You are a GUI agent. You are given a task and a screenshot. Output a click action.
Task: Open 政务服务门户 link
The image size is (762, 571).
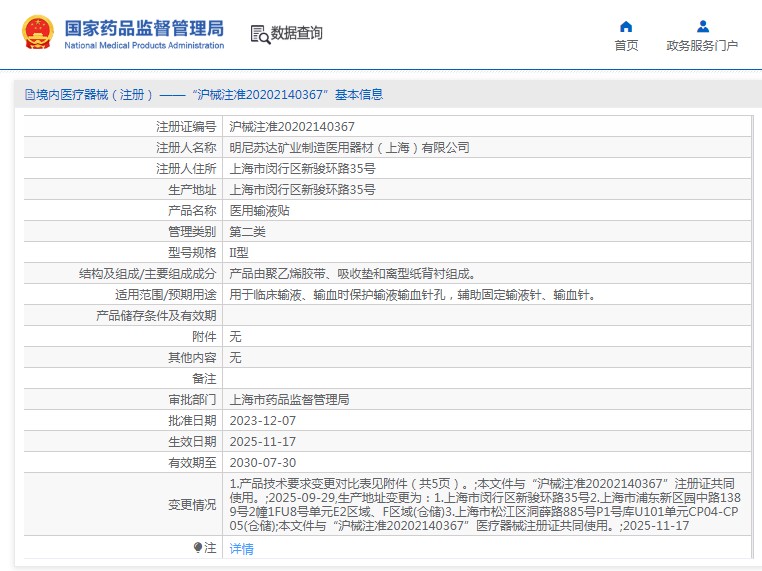click(x=702, y=45)
